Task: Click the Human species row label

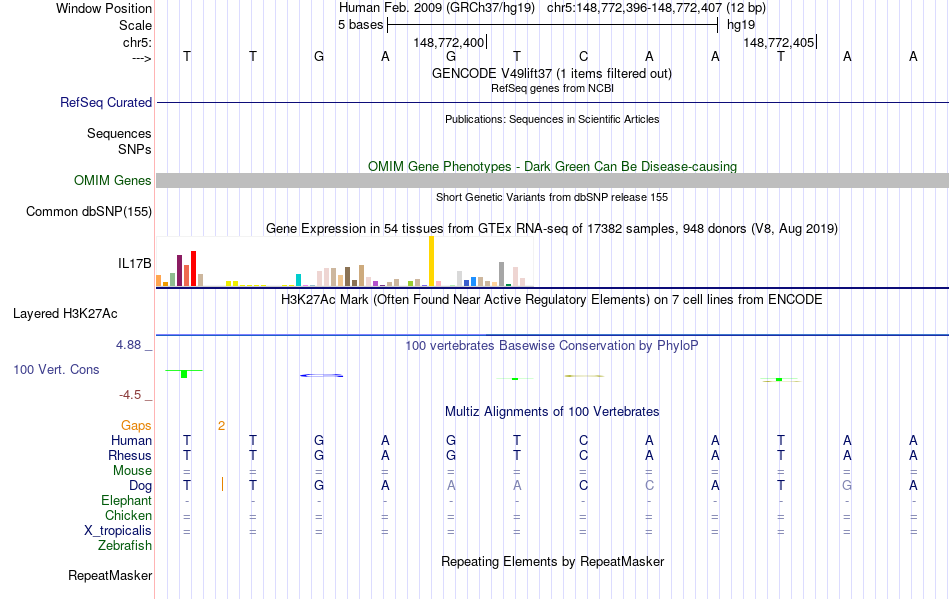Action: [131, 440]
